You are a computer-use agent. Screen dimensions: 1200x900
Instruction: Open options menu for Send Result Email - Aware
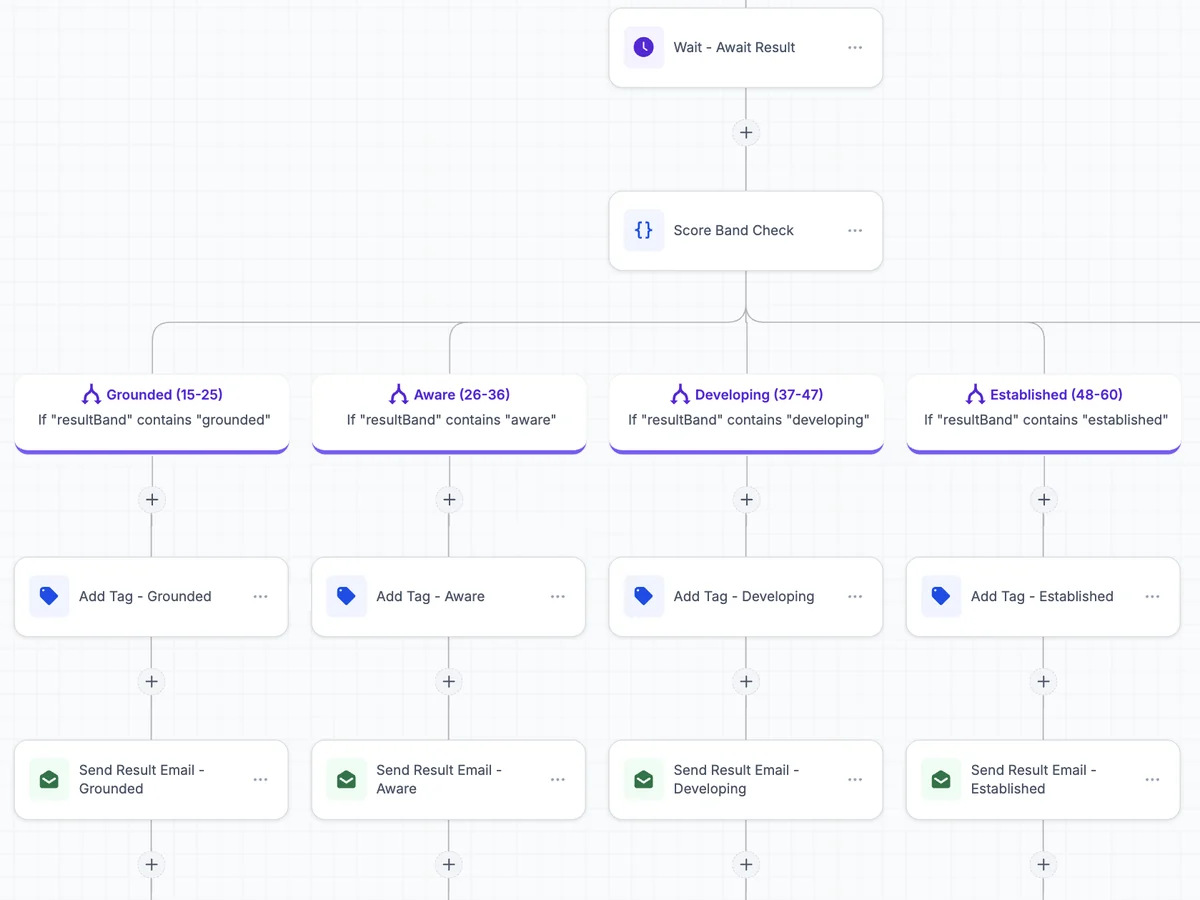558,779
